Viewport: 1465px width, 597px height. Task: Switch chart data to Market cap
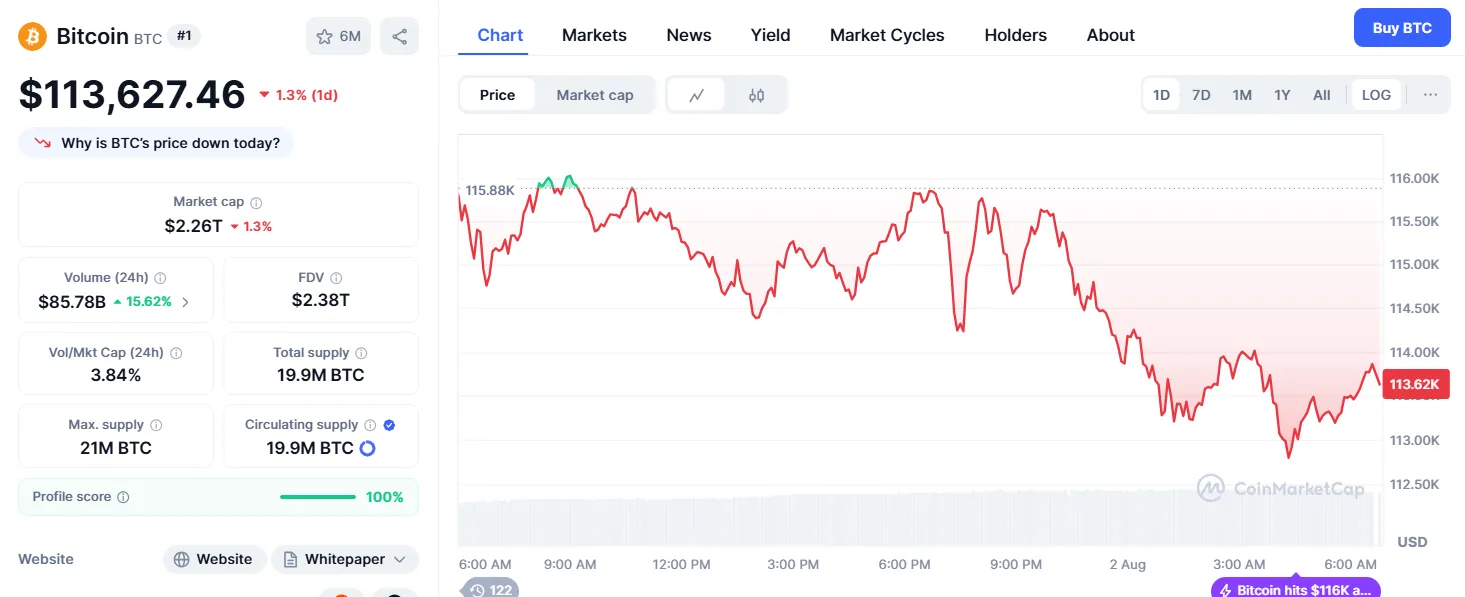pyautogui.click(x=595, y=94)
